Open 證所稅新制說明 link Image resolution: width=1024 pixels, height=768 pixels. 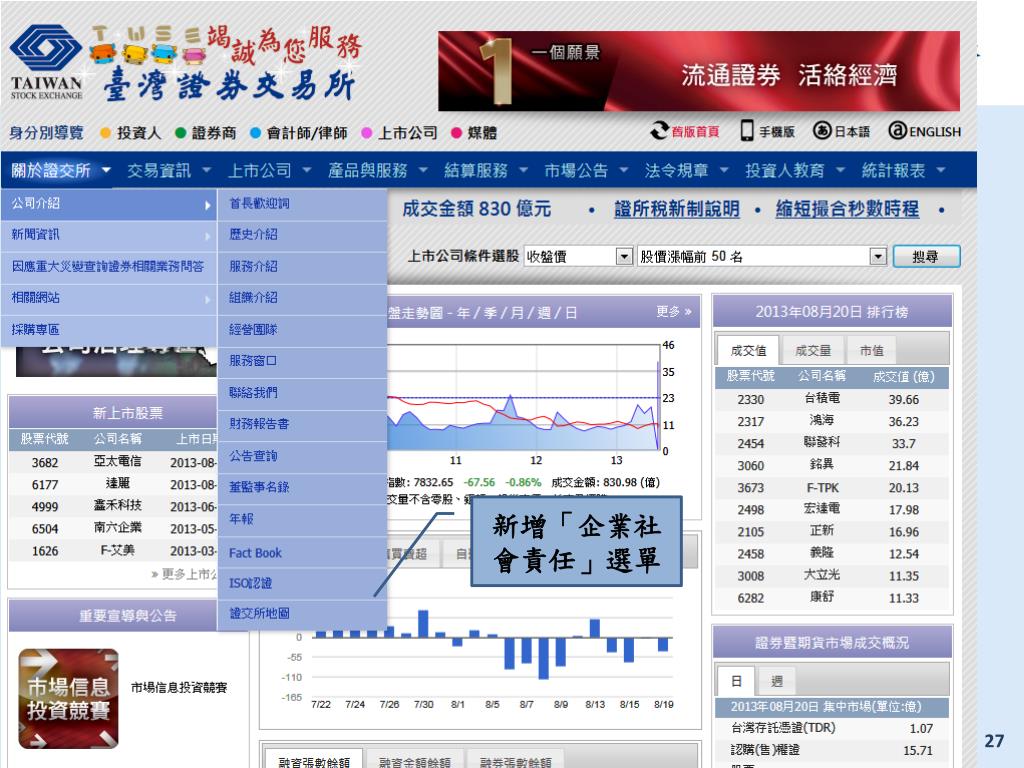[677, 209]
